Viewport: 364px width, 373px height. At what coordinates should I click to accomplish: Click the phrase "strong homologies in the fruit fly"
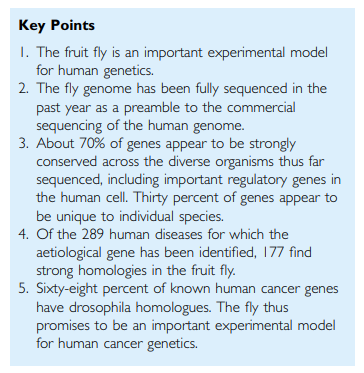tap(135, 271)
